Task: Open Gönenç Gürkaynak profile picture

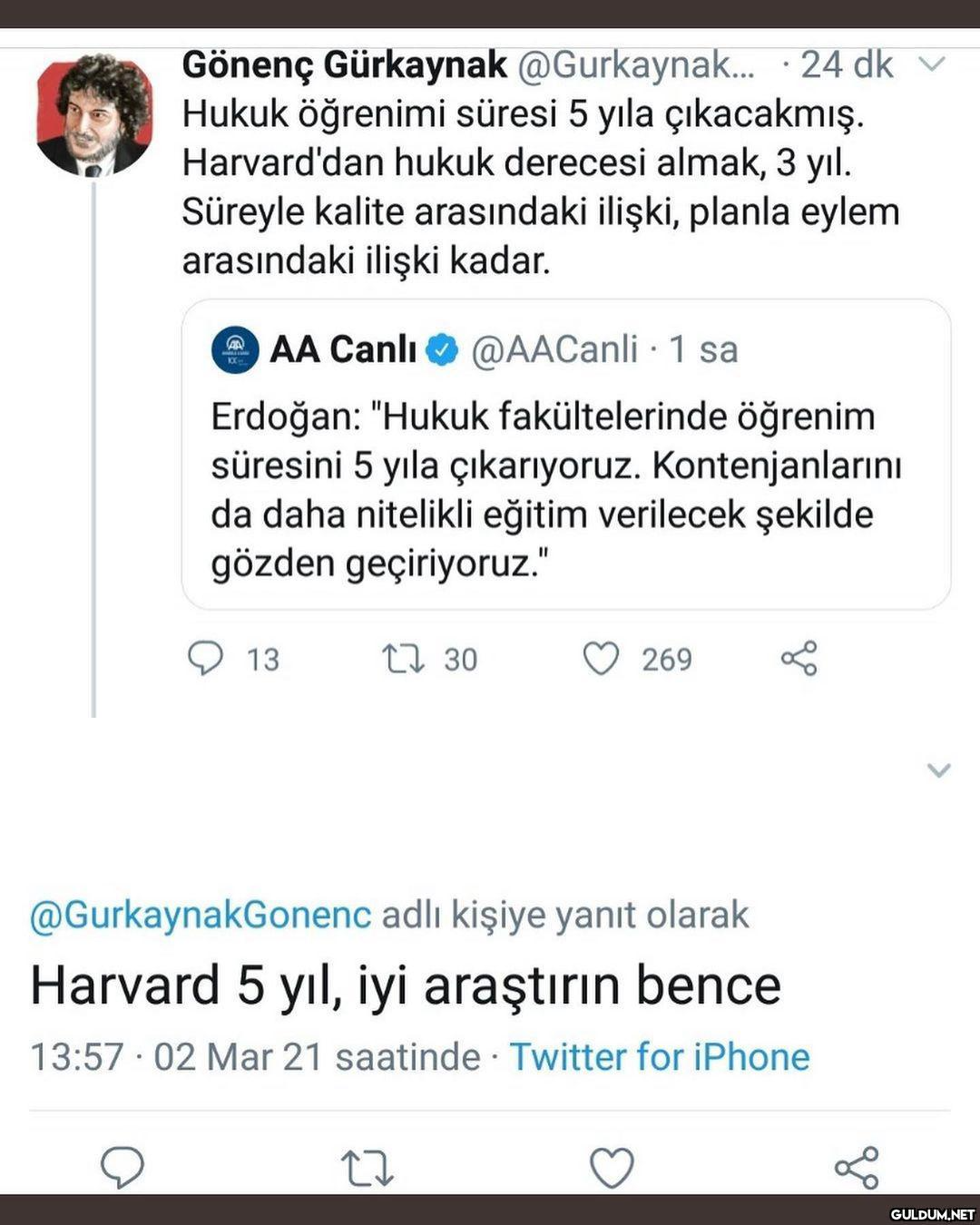Action: (x=94, y=114)
